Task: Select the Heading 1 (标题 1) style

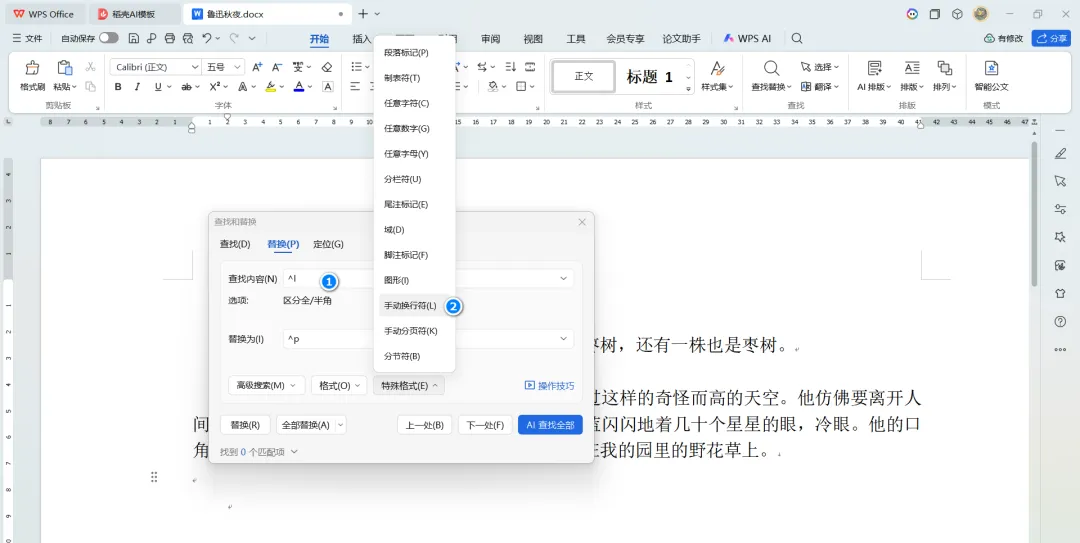Action: click(x=649, y=76)
